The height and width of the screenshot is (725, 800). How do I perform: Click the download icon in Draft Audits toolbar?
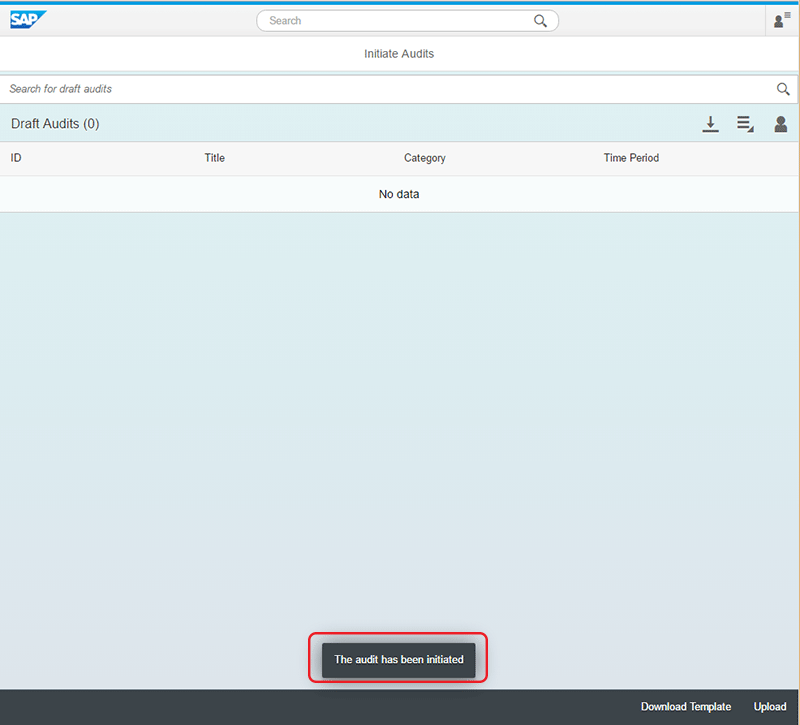tap(710, 124)
